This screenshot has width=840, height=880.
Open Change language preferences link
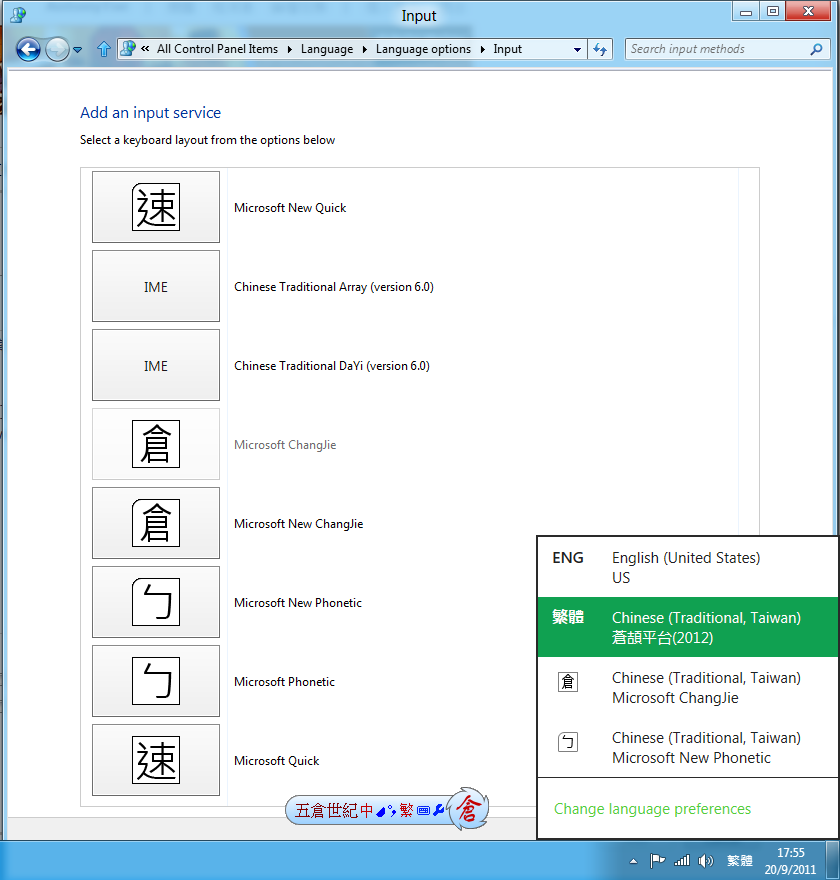point(652,809)
